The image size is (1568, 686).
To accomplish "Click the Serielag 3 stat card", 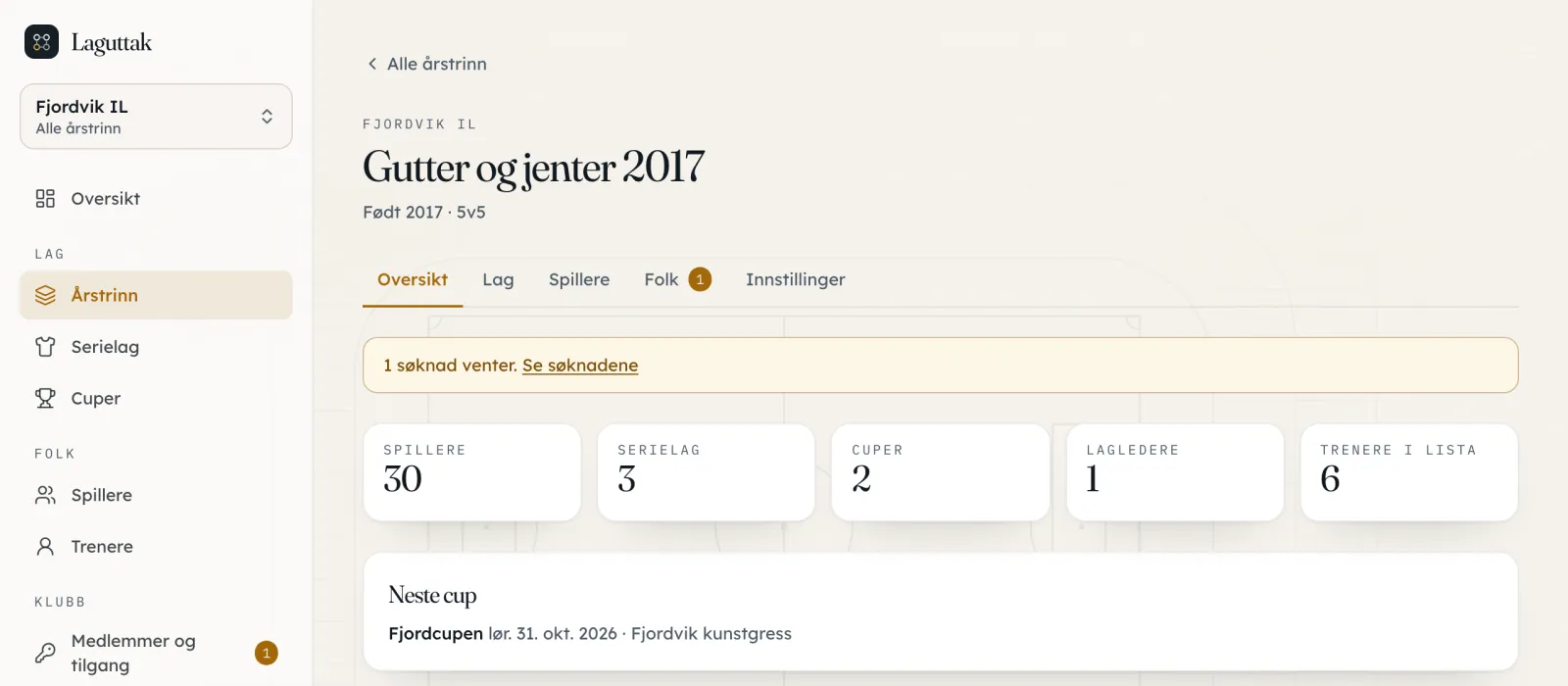I will tap(707, 472).
